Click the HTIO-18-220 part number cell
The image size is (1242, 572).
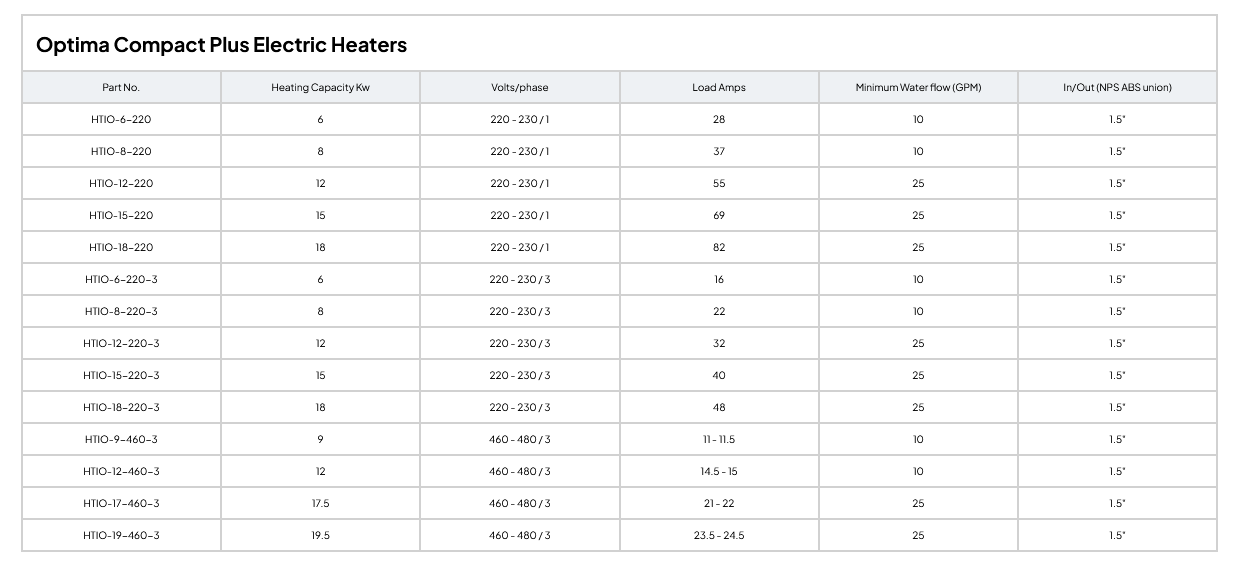(x=121, y=247)
